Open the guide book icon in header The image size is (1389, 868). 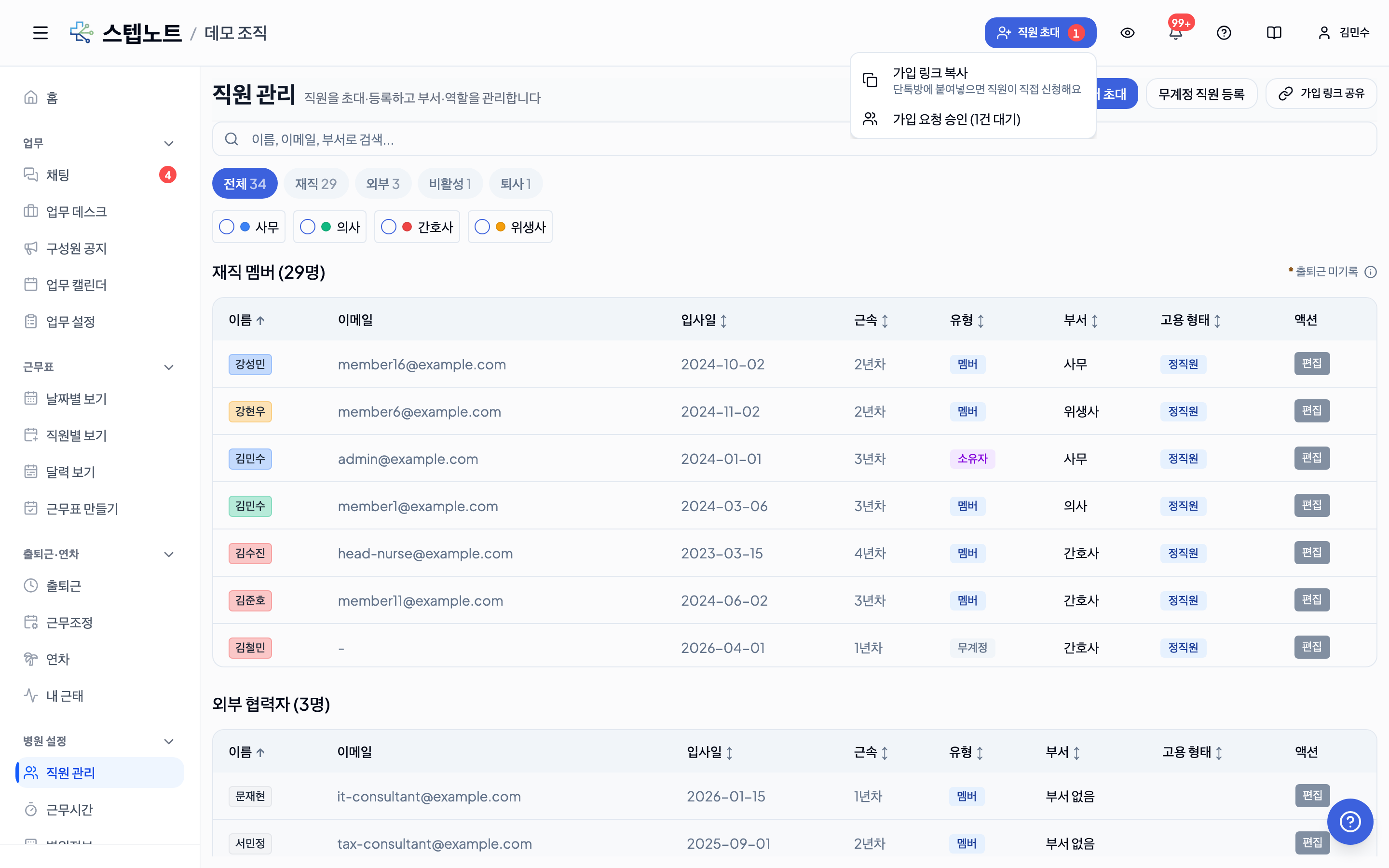coord(1274,33)
